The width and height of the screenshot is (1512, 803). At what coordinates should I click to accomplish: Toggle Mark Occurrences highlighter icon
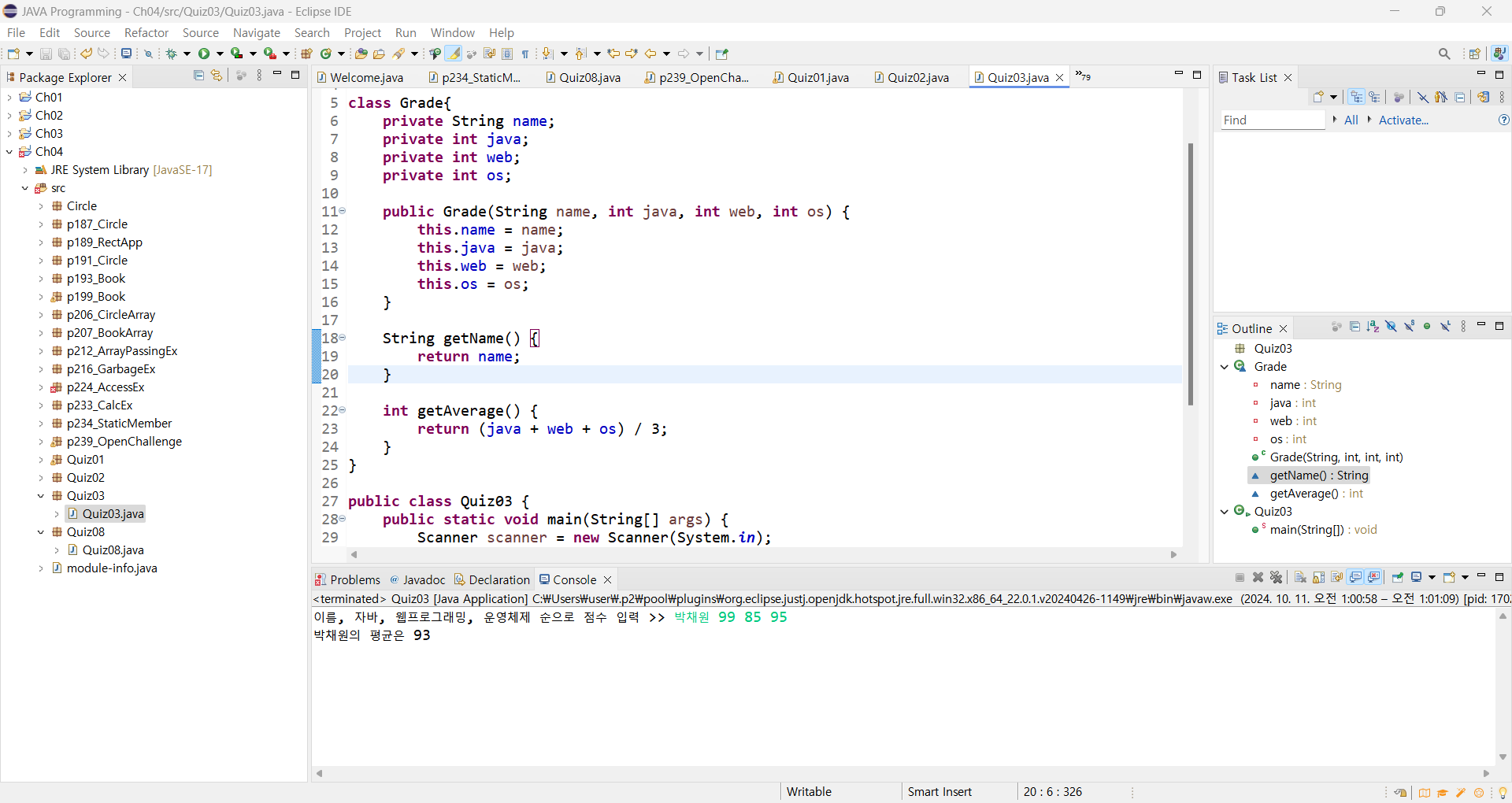click(x=454, y=54)
